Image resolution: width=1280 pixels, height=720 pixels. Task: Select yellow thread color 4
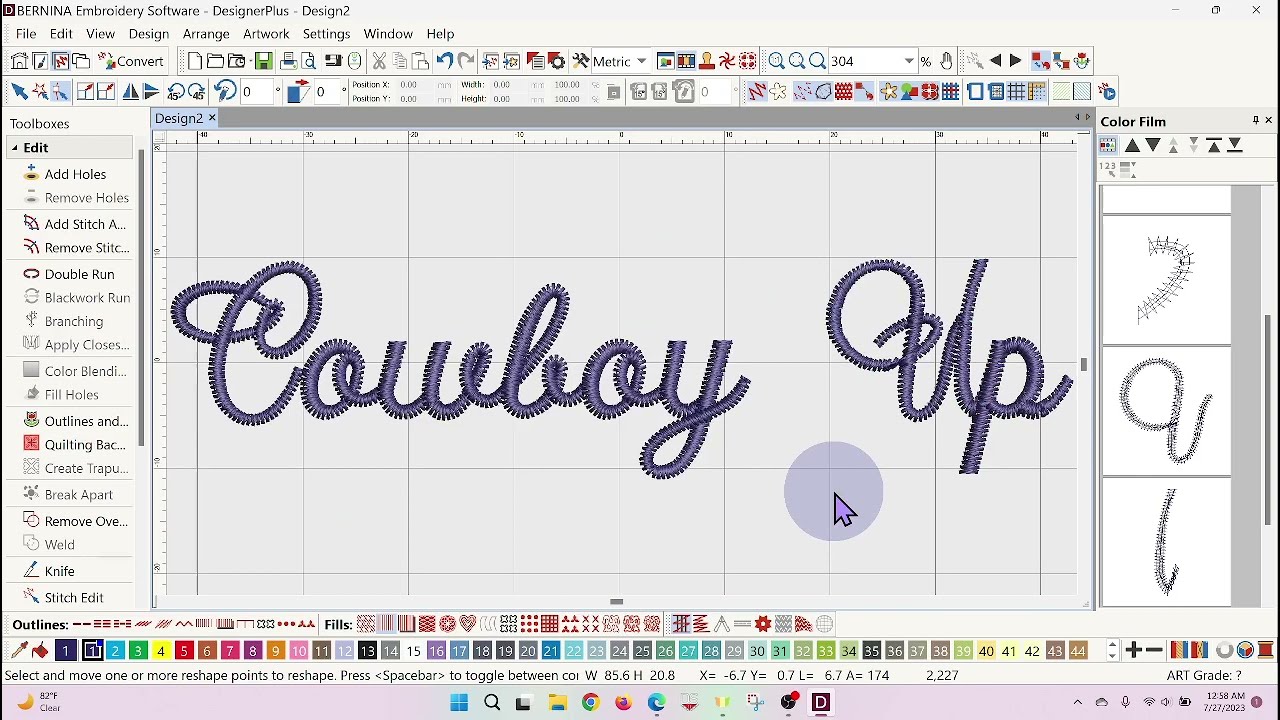(161, 652)
